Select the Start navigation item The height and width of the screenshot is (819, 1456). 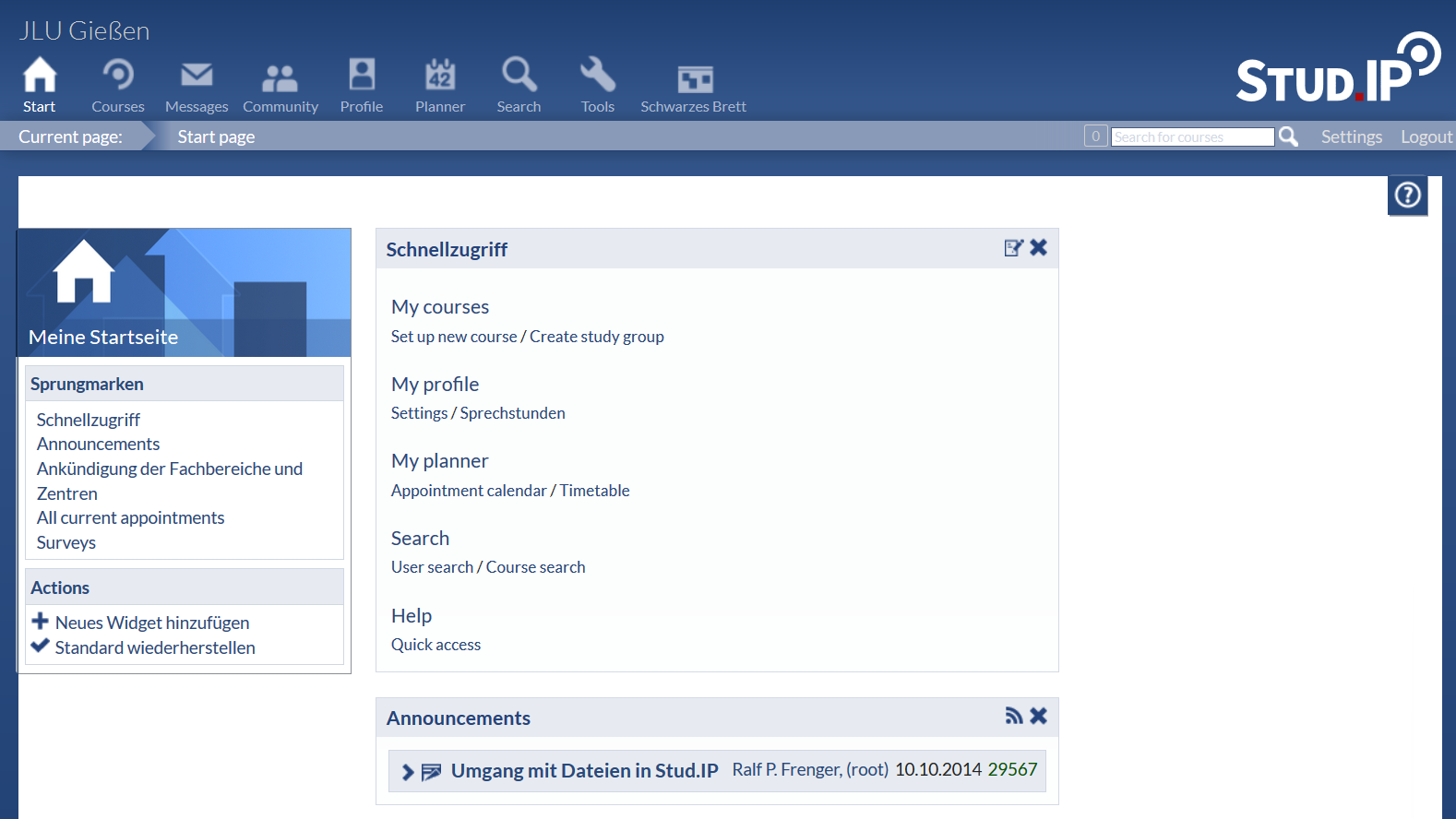(x=40, y=85)
